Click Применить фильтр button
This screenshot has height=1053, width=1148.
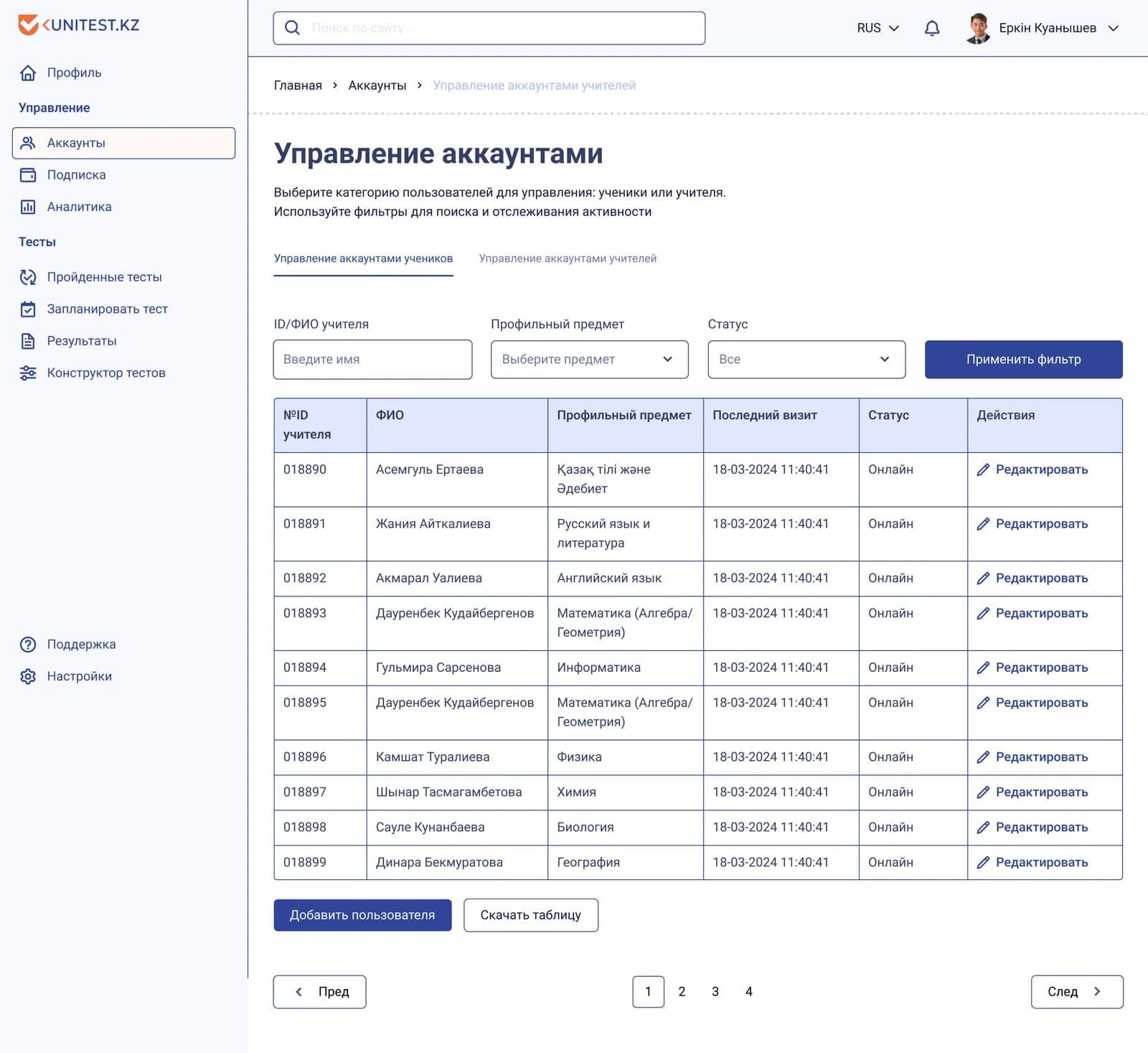click(1023, 360)
